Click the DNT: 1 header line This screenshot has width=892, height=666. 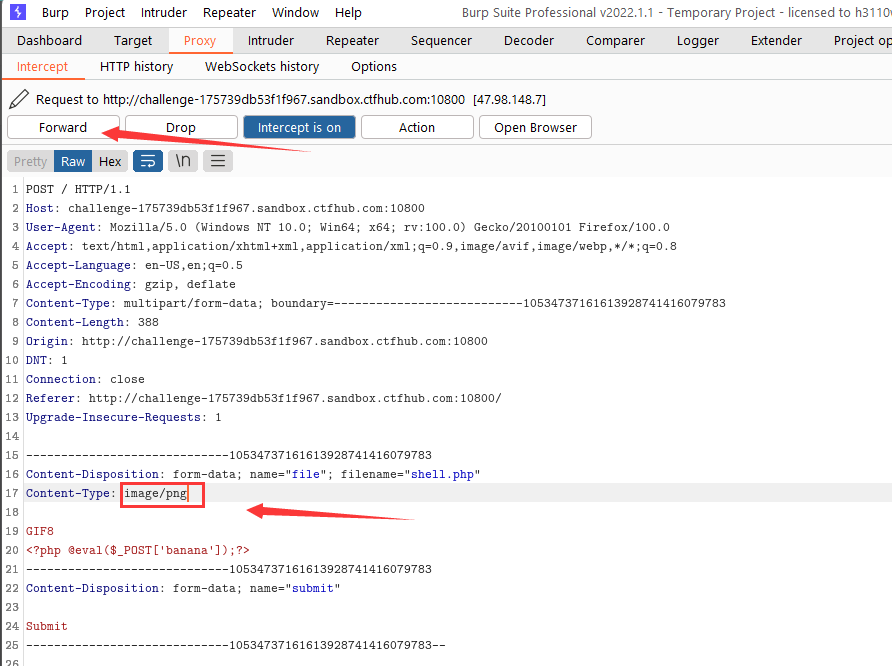47,361
